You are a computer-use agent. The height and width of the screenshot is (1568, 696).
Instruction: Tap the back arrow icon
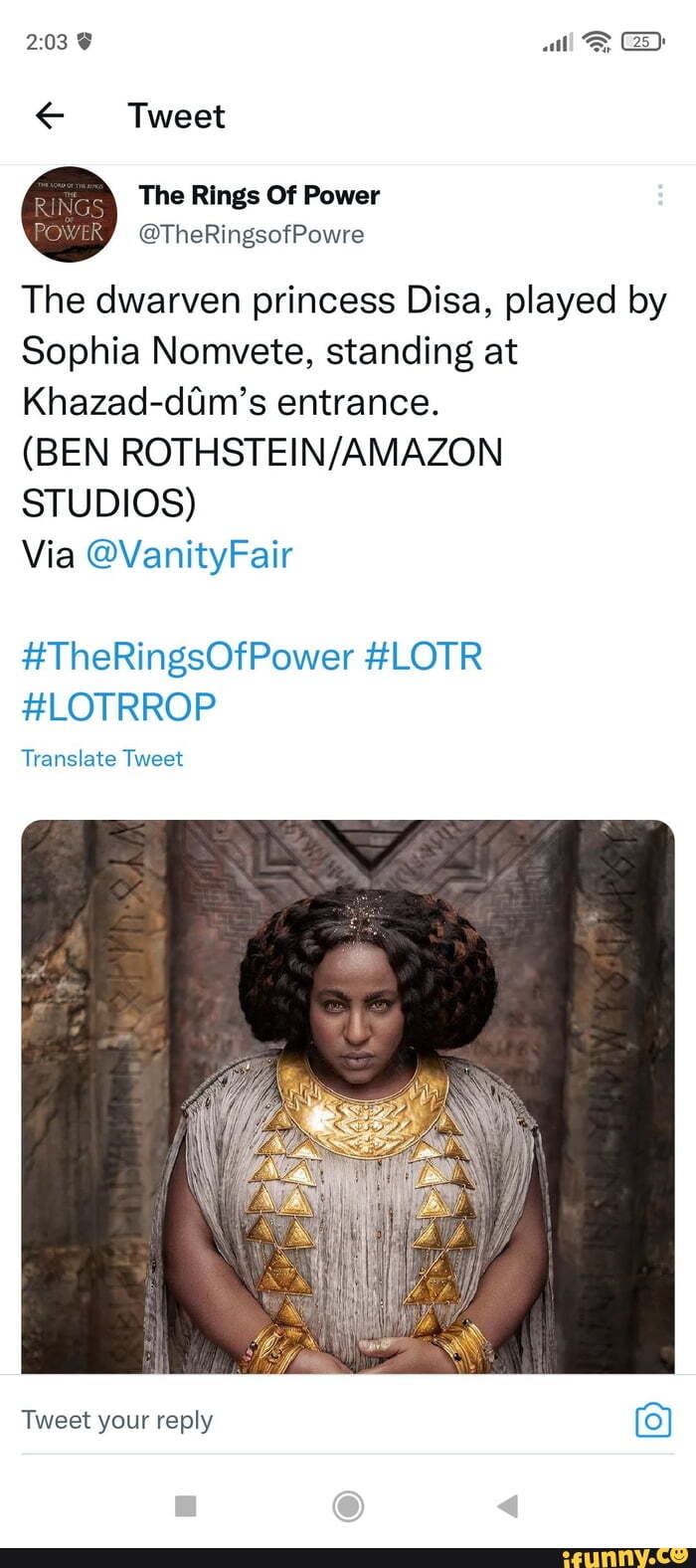[x=50, y=116]
